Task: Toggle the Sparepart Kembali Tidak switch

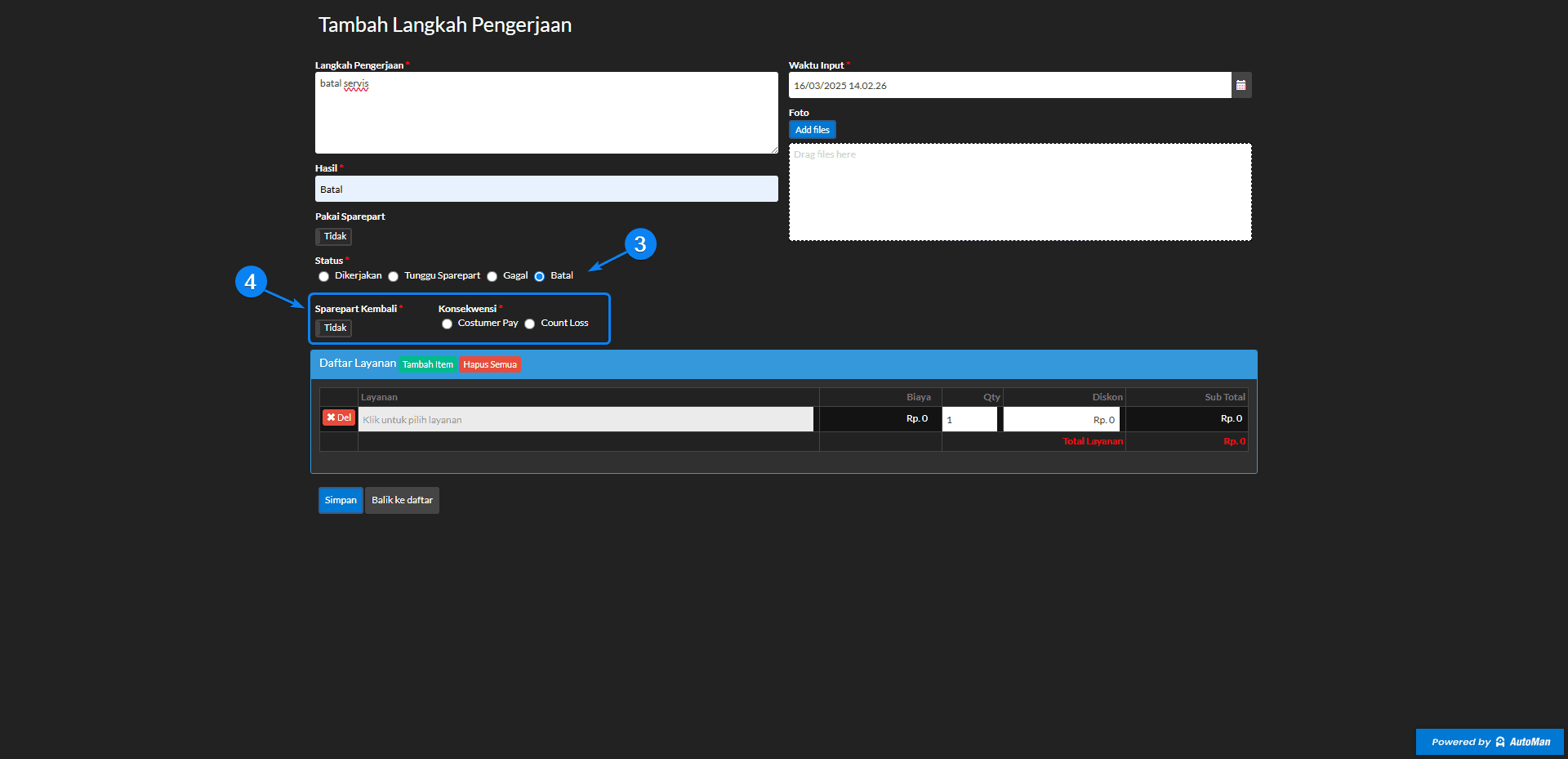Action: pyautogui.click(x=334, y=328)
